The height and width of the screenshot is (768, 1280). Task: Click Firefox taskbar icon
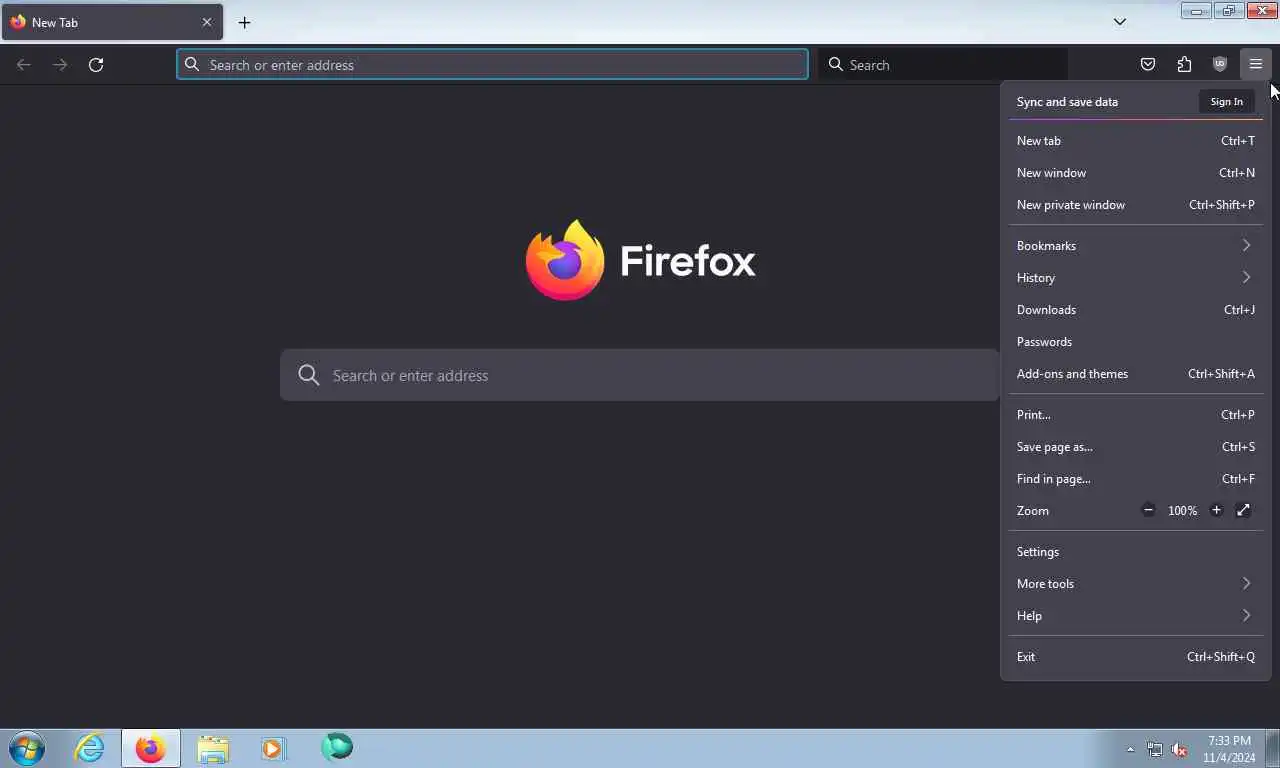[x=151, y=748]
